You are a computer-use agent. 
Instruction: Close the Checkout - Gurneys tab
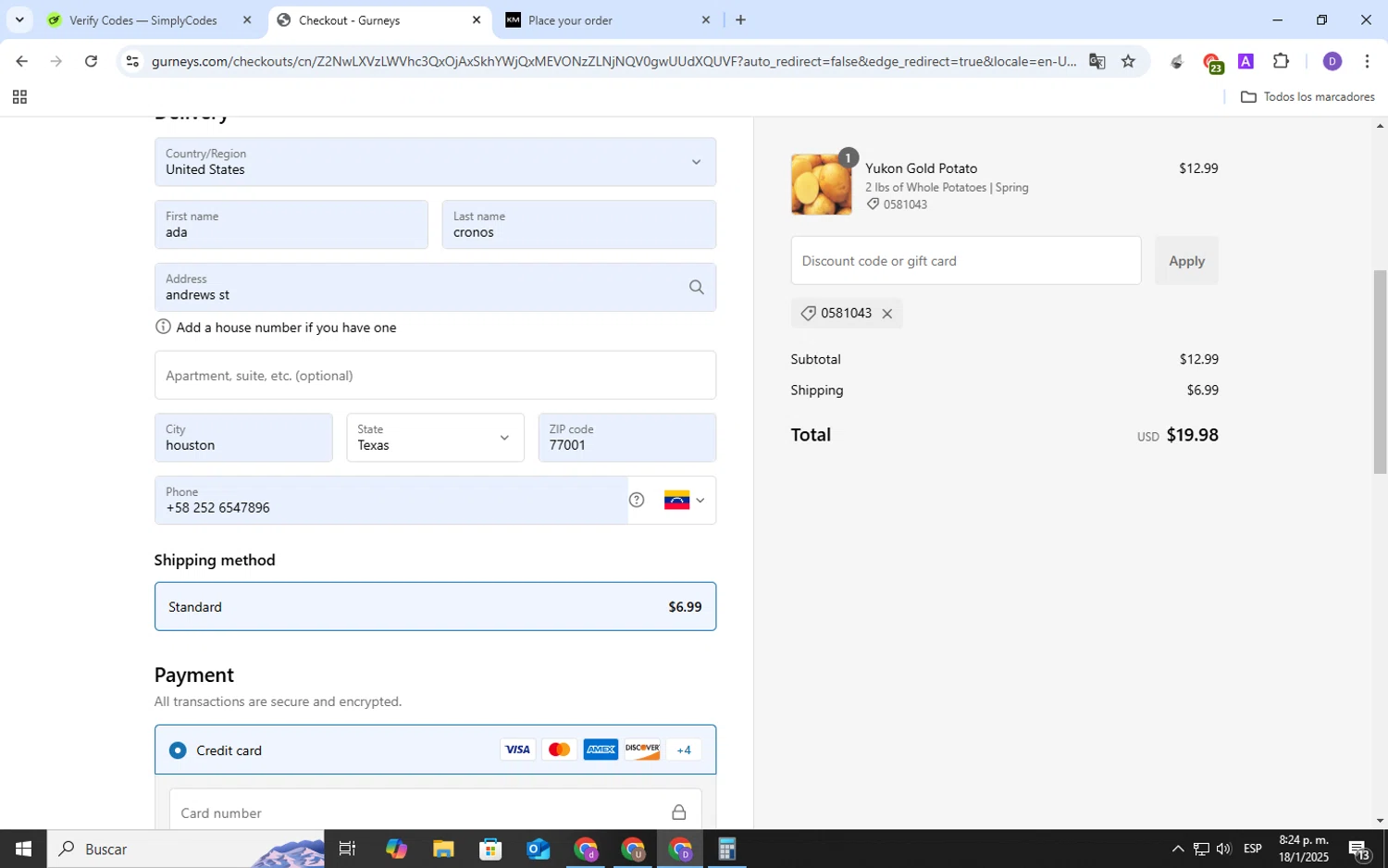pyautogui.click(x=477, y=19)
